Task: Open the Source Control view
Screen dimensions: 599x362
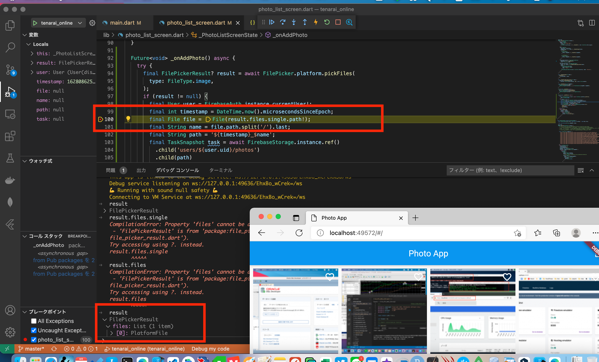Action: 10,70
